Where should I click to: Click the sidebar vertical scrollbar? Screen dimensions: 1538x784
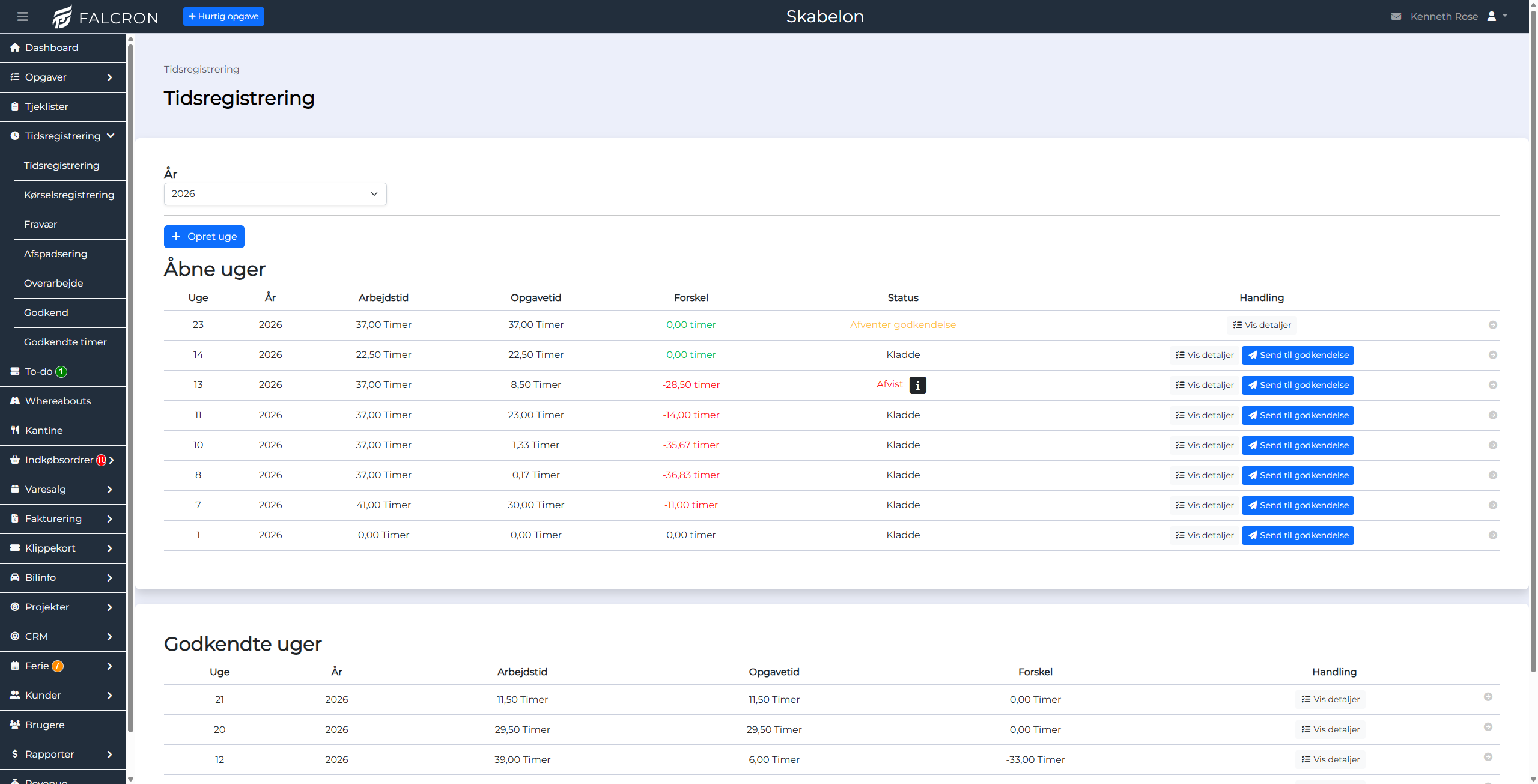(130, 384)
